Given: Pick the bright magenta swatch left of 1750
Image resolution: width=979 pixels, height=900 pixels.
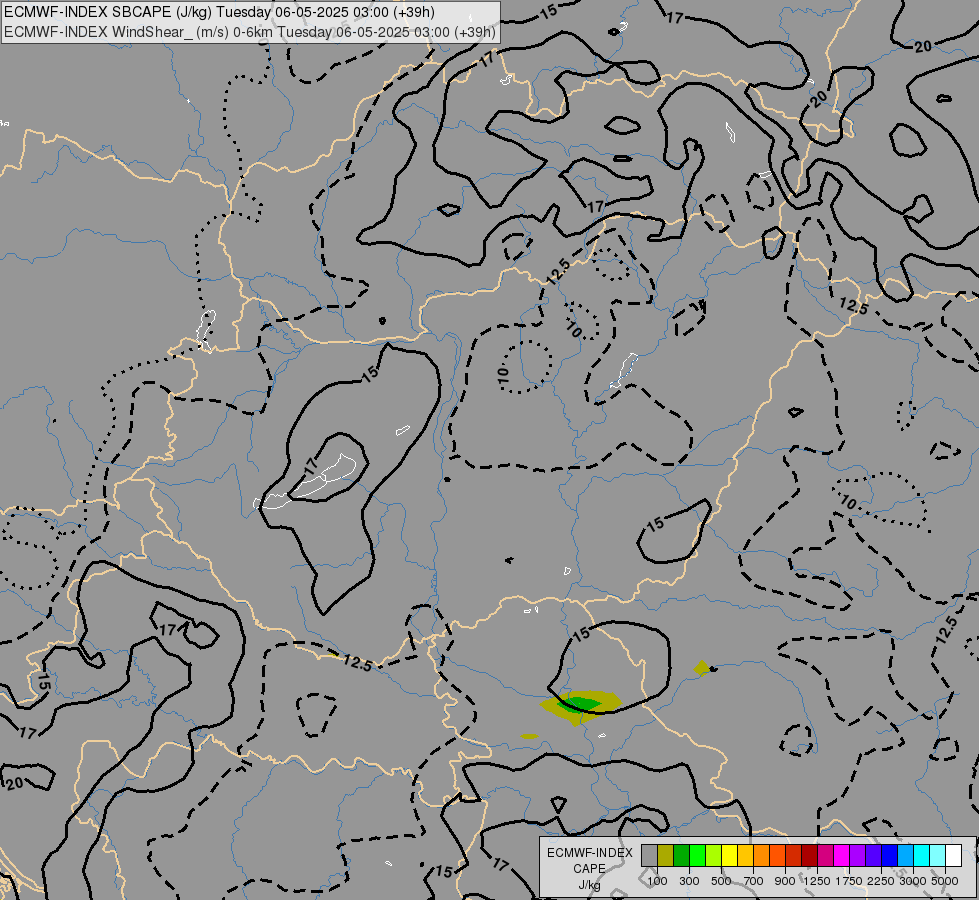Looking at the screenshot, I should (842, 855).
